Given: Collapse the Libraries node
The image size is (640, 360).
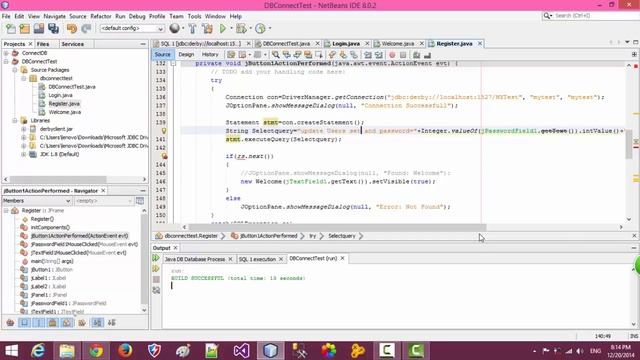Looking at the screenshot, I should tap(15, 120).
